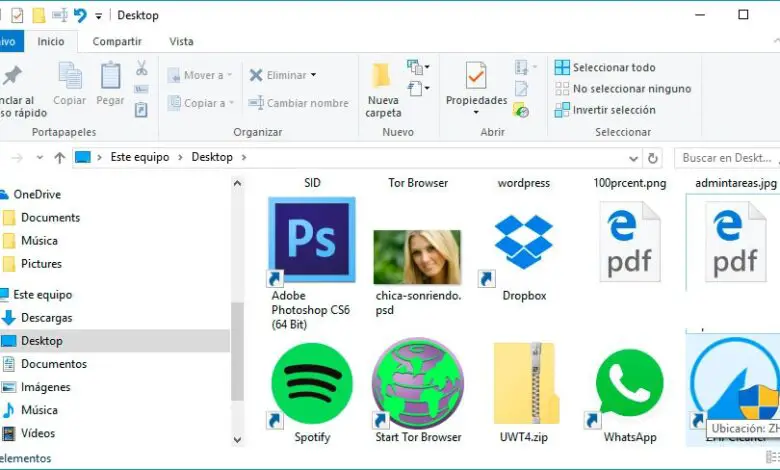This screenshot has width=780, height=470.
Task: Open the Fácil acceso dropdown
Action: (418, 89)
